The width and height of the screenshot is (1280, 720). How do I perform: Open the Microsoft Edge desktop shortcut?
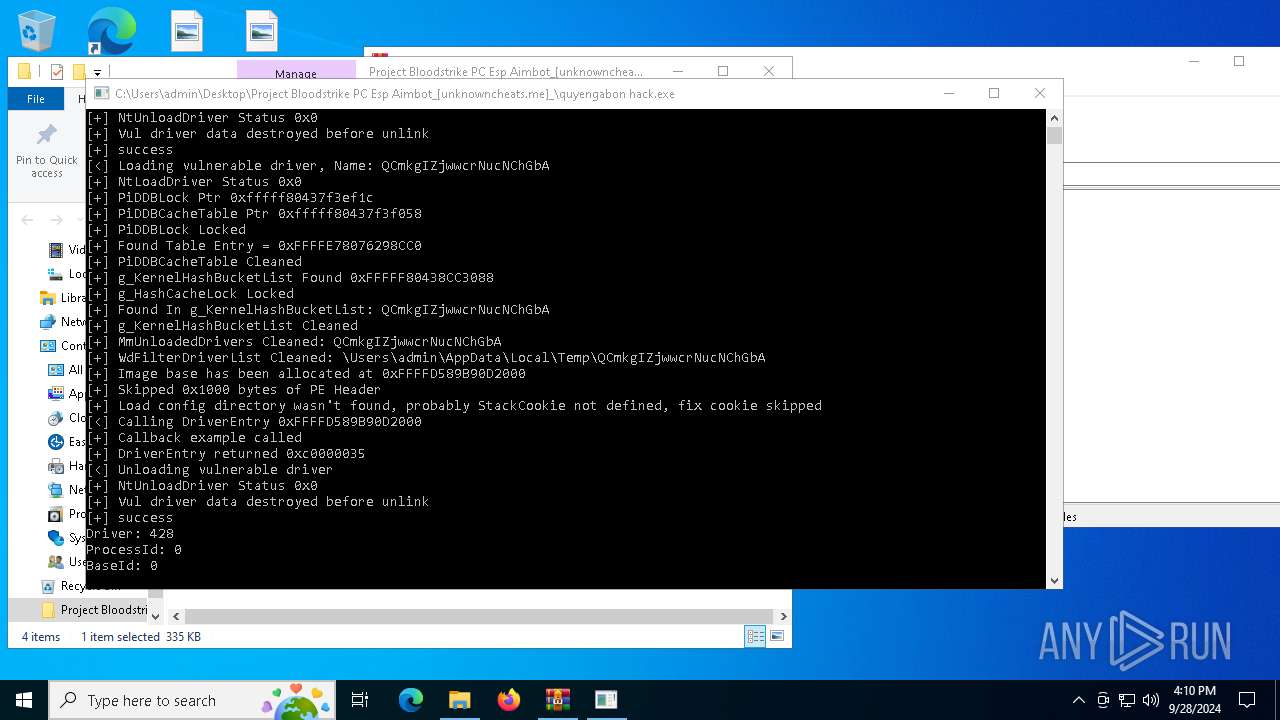[111, 31]
